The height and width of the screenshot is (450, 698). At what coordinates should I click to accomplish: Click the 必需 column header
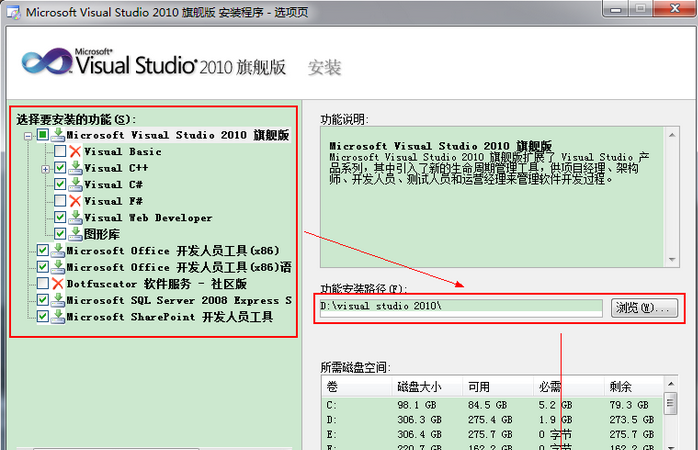[568, 386]
